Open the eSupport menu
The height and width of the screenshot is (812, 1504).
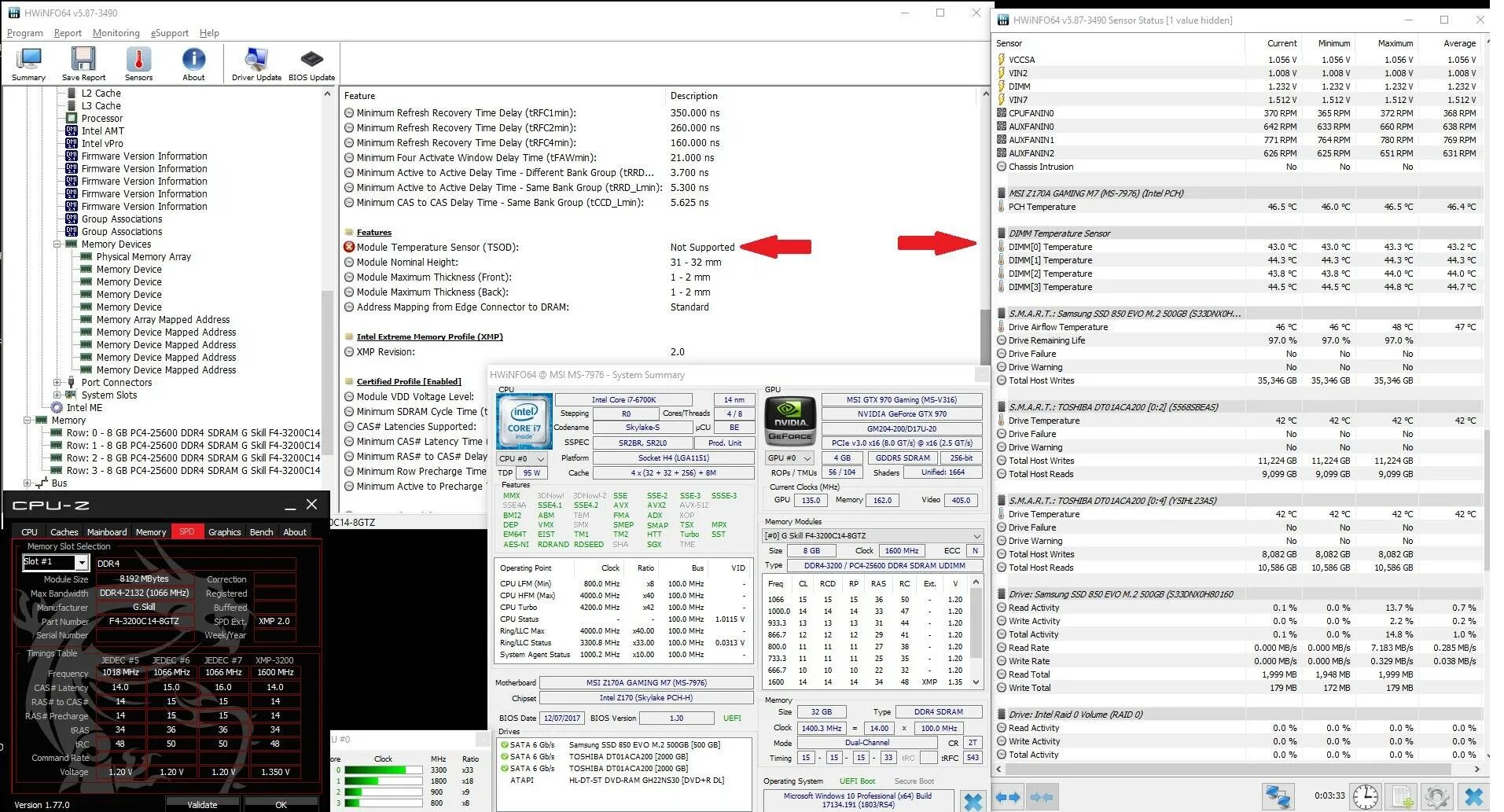(x=170, y=33)
